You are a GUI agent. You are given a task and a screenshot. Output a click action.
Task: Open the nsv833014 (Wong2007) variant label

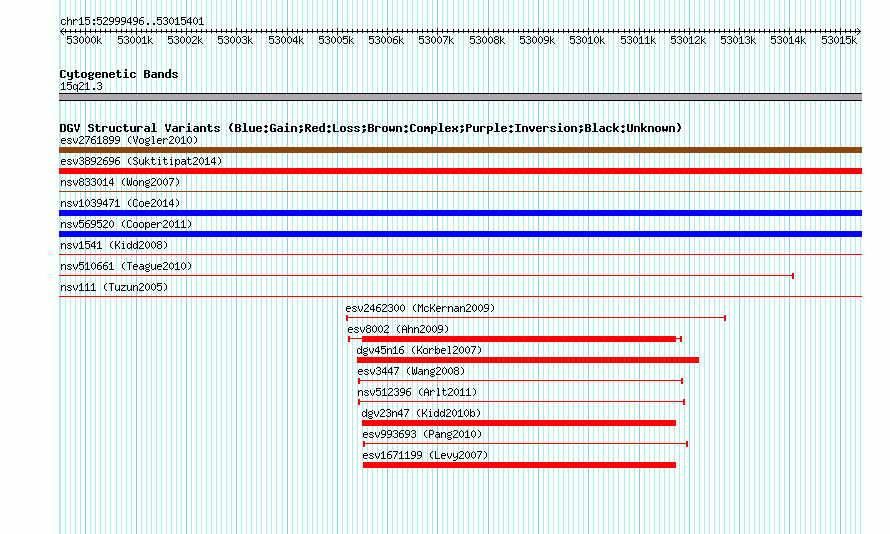[x=120, y=182]
